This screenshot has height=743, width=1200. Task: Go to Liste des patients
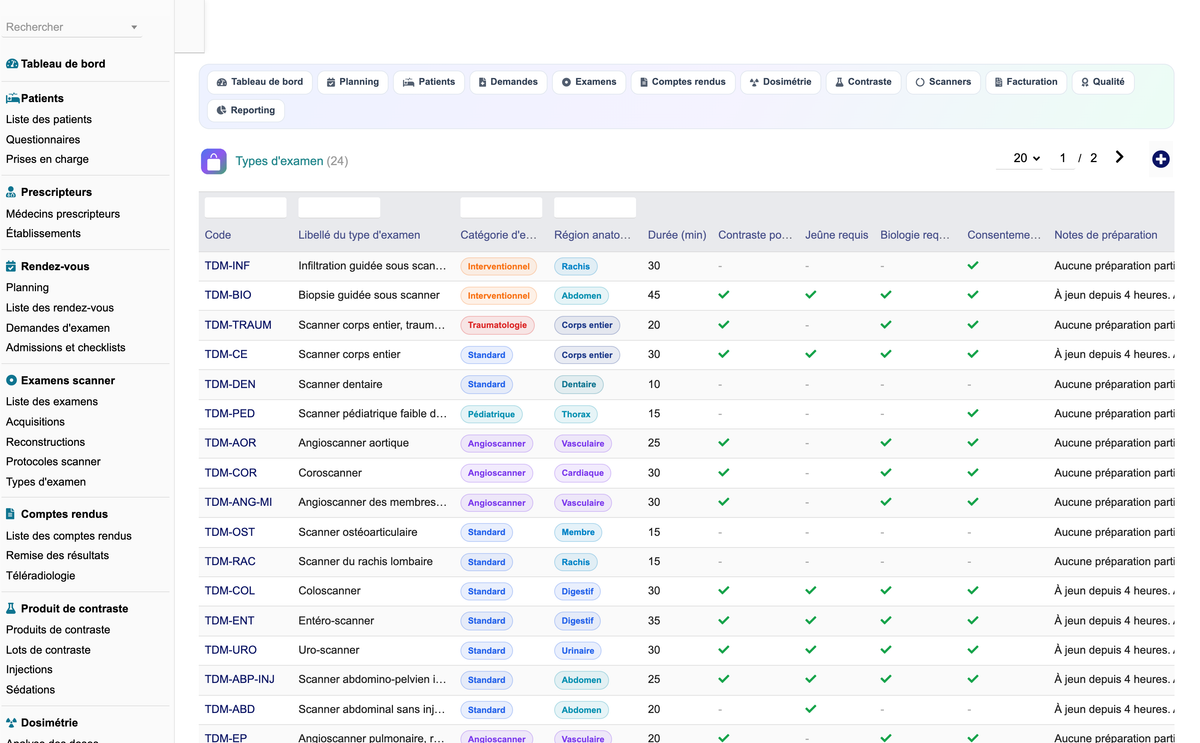(x=49, y=120)
